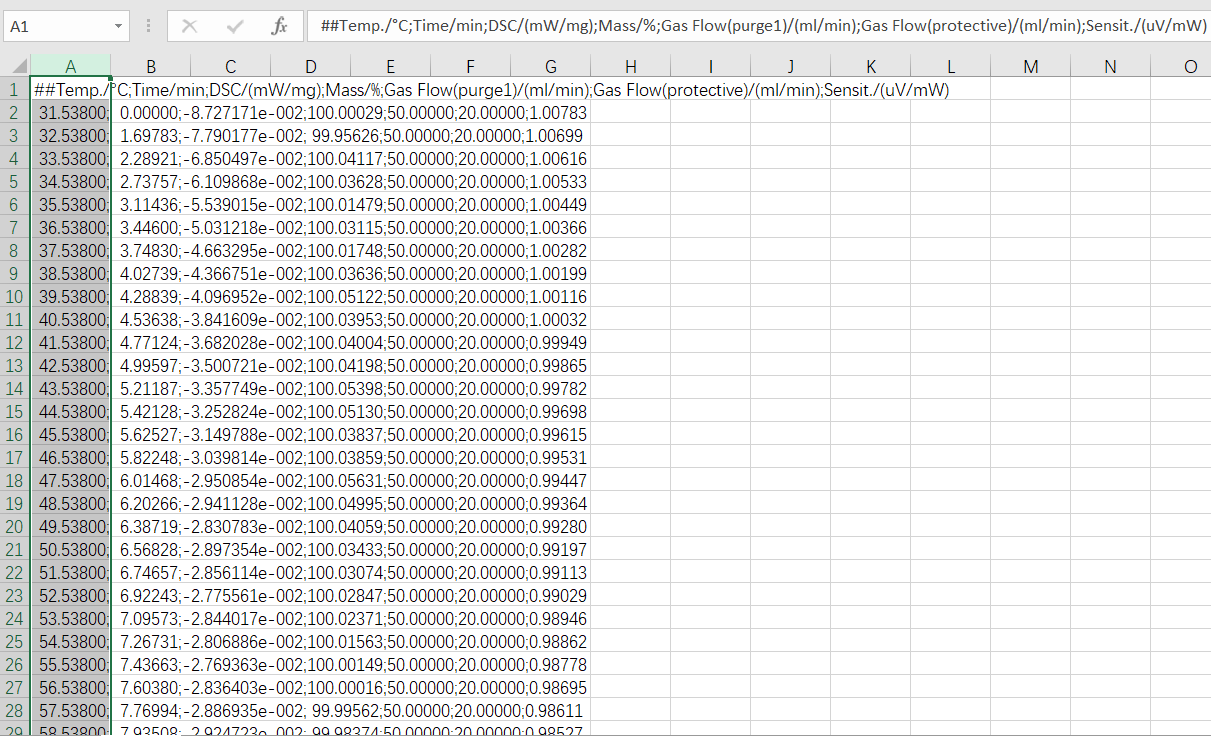Click cell containing 31.53800;
Image resolution: width=1211 pixels, height=736 pixels.
point(70,113)
